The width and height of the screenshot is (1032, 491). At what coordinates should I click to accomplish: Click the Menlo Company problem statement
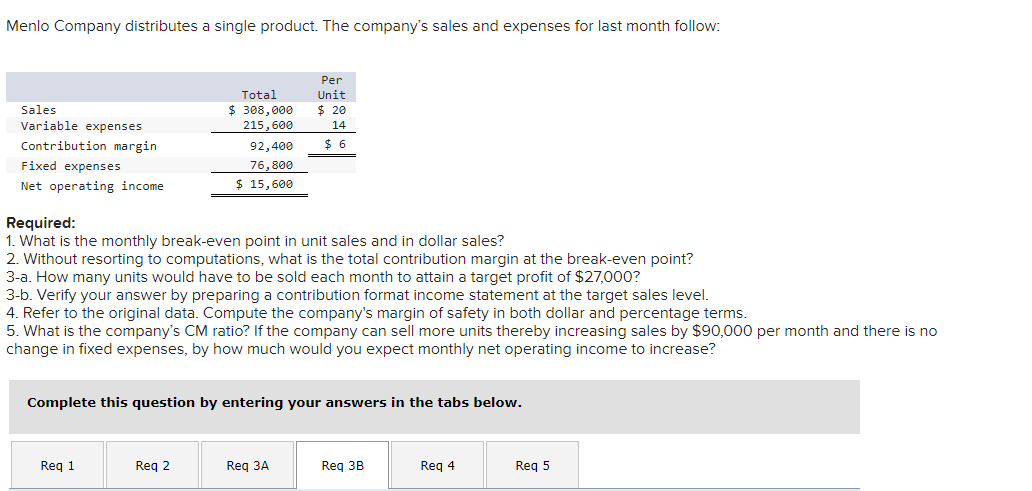pos(362,26)
